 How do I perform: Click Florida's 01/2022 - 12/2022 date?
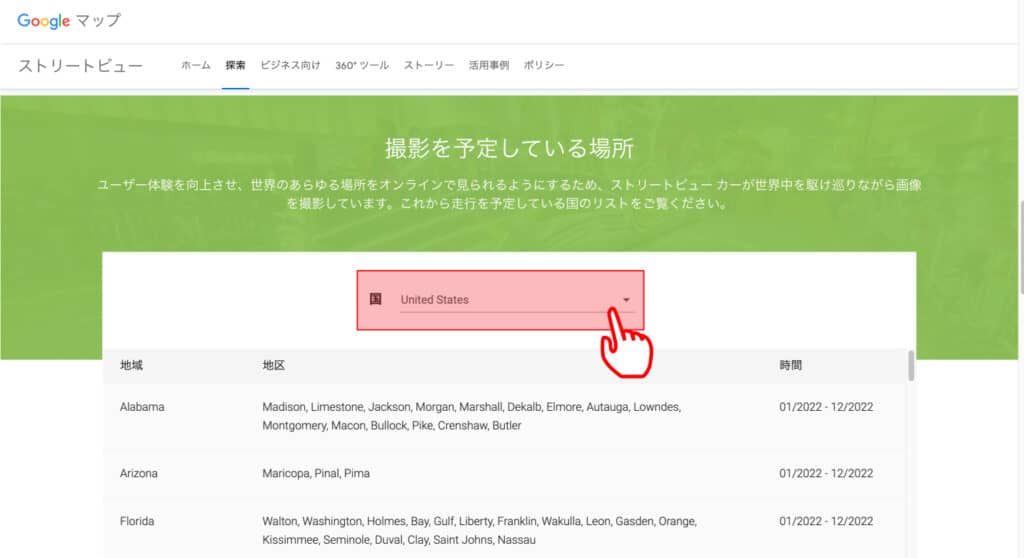point(826,521)
